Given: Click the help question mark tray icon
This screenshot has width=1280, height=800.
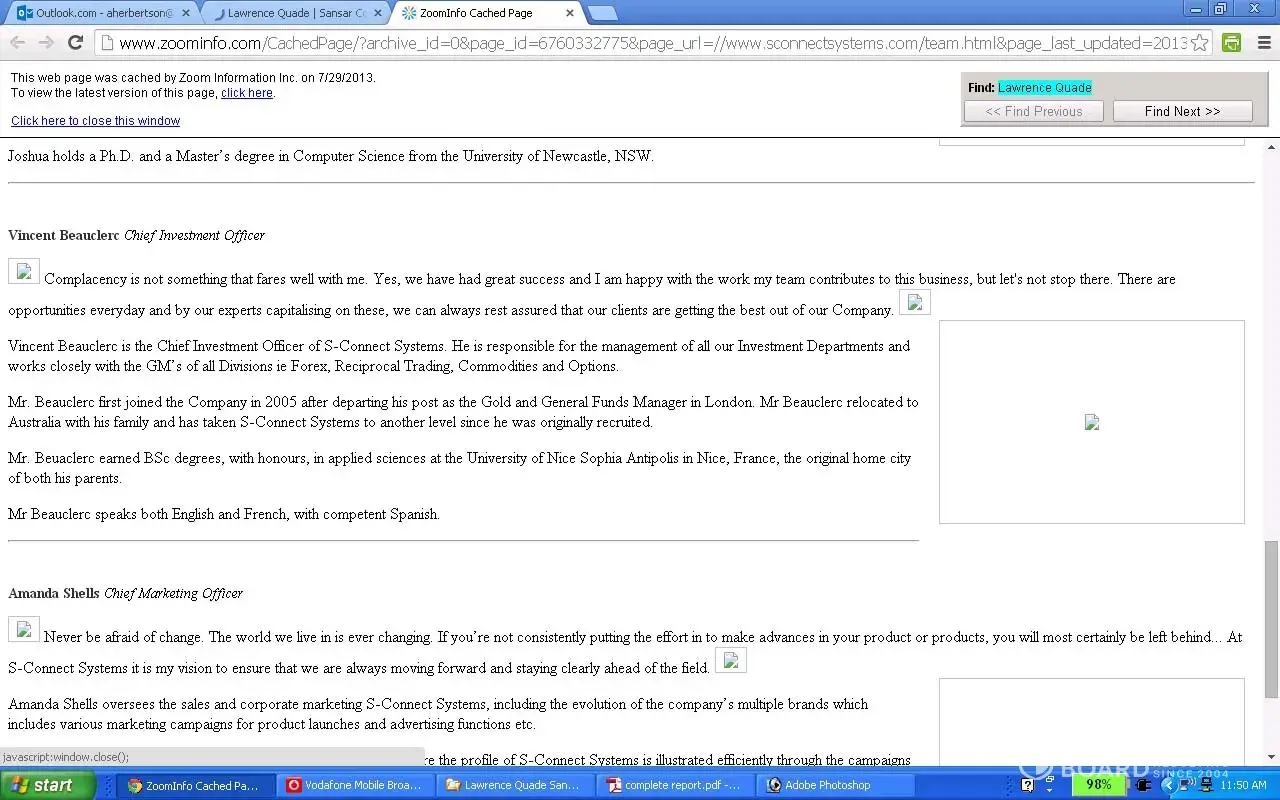Looking at the screenshot, I should click(1027, 785).
